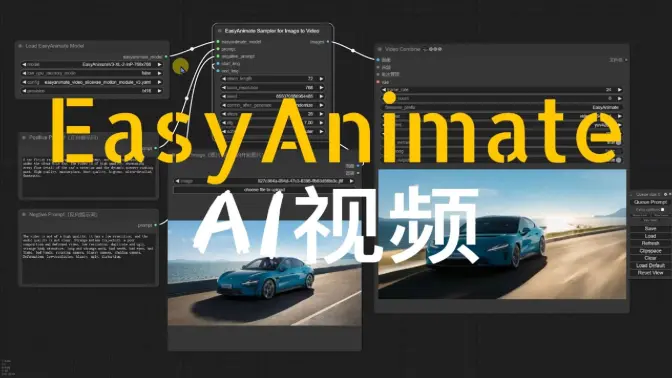Screen dimensions: 672x378
Task: Collapse the Negative Prompt node via its dot
Action: coord(24,214)
